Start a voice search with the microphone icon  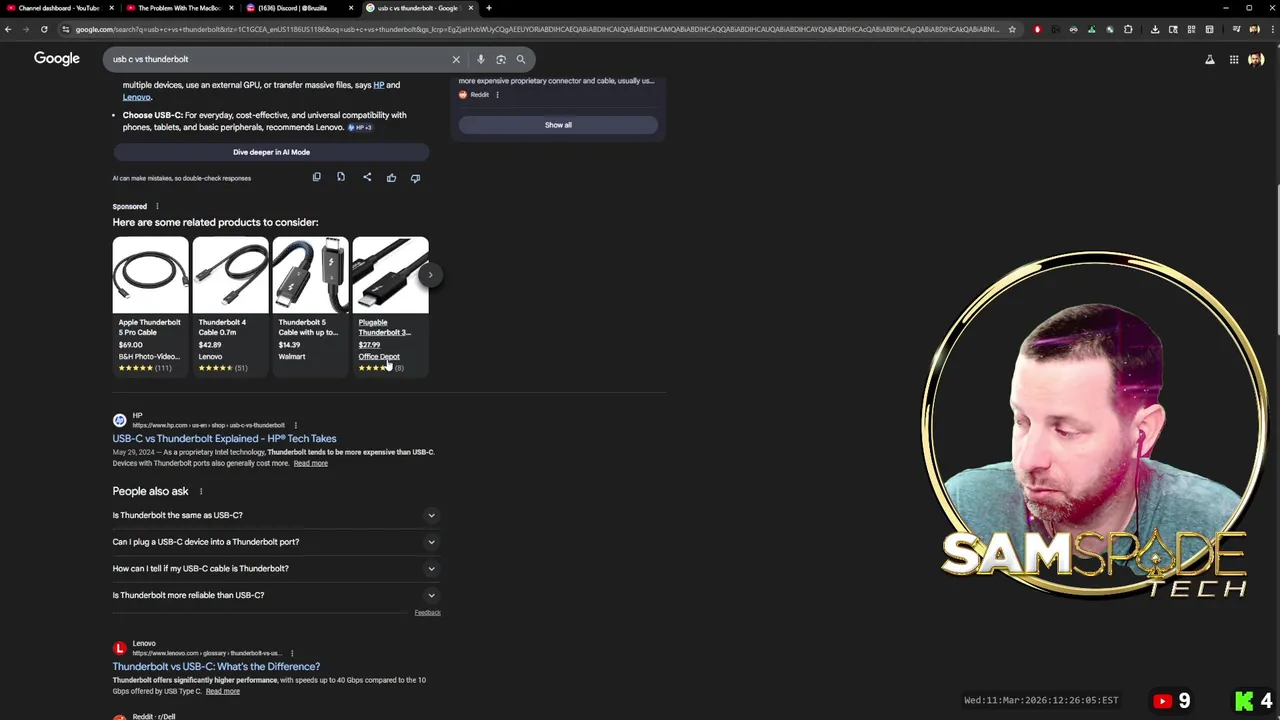[x=481, y=59]
